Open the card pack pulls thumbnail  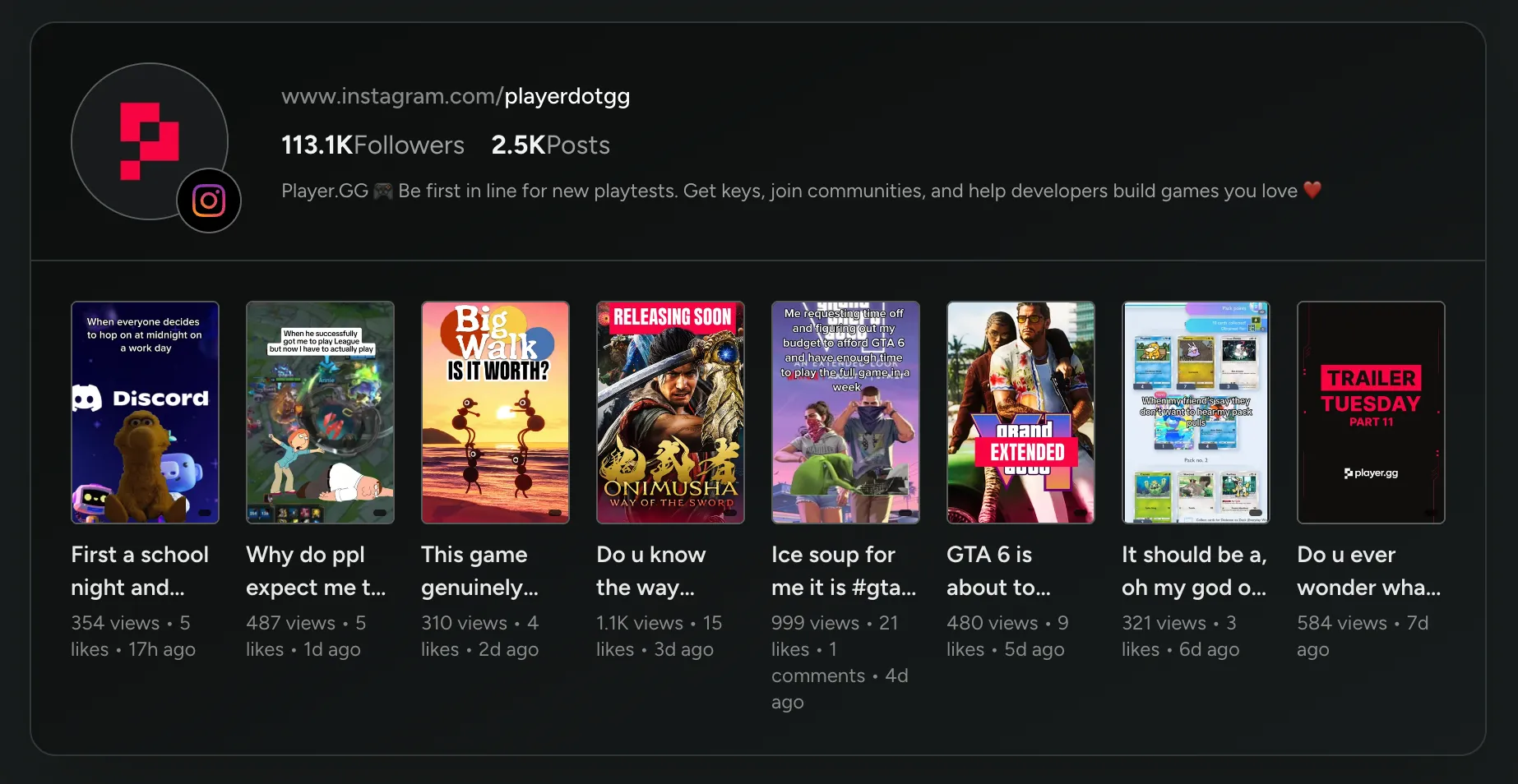point(1196,413)
